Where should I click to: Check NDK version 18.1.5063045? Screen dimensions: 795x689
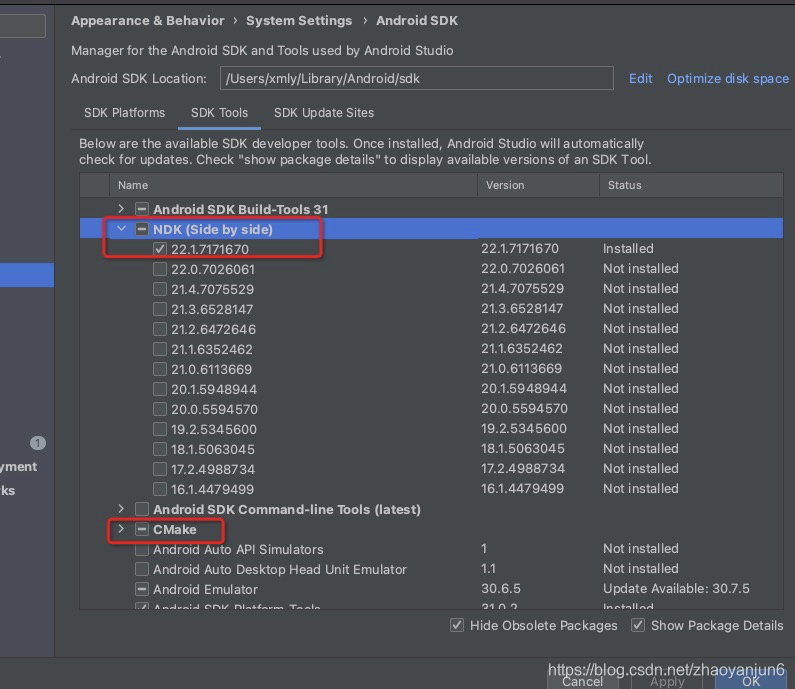pyautogui.click(x=160, y=449)
